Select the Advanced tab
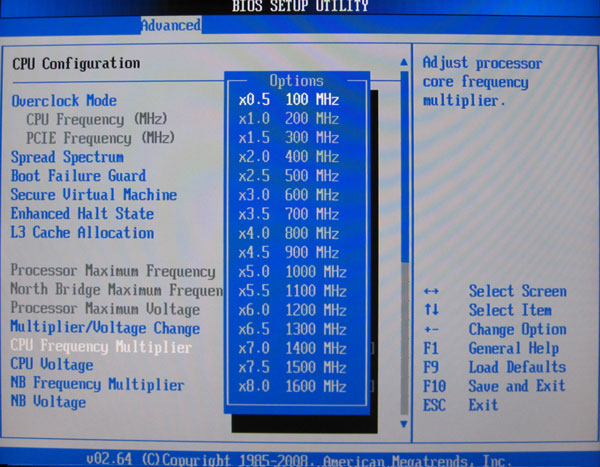The width and height of the screenshot is (600, 467). pyautogui.click(x=171, y=25)
